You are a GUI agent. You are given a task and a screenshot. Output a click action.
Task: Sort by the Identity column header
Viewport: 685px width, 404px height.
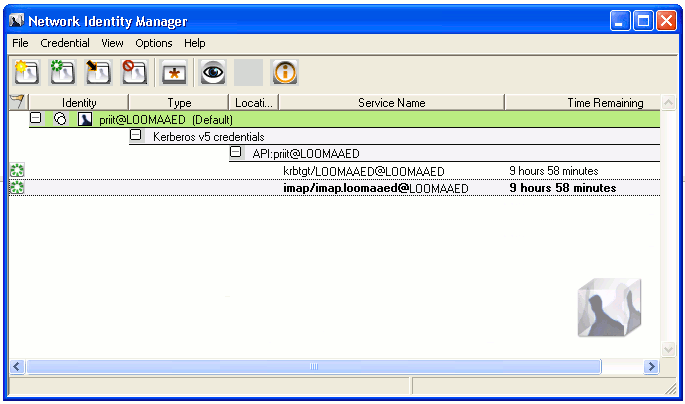79,102
